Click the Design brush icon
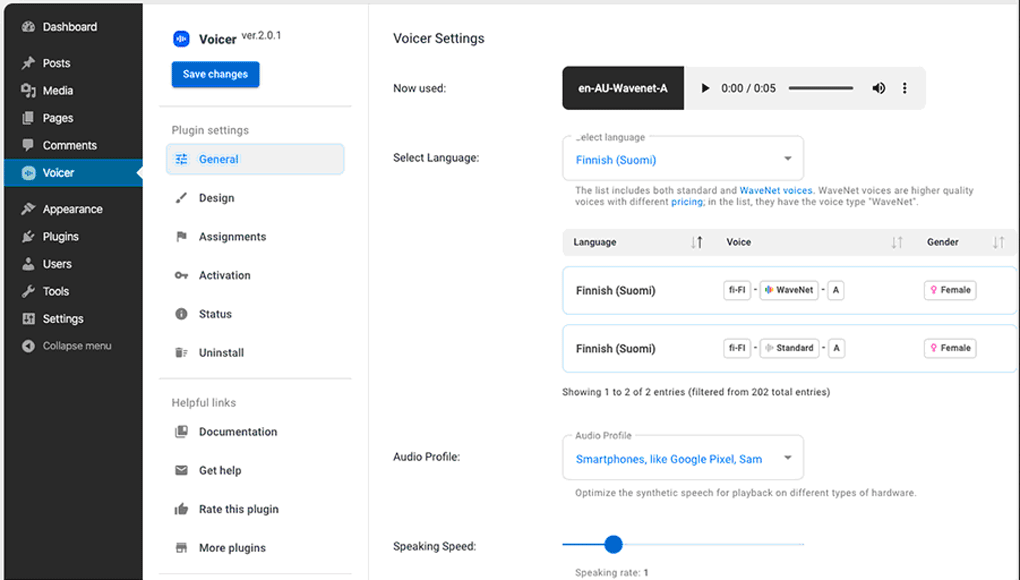 click(181, 198)
